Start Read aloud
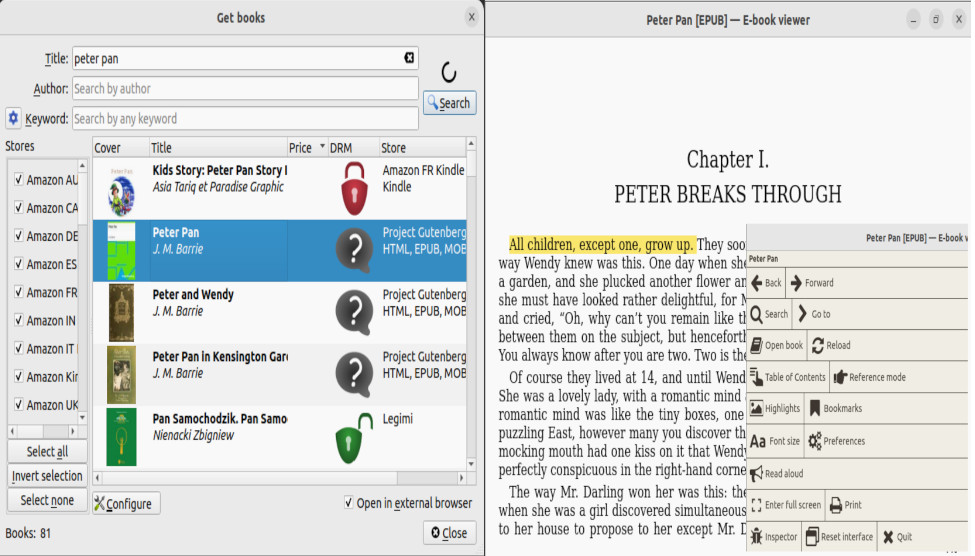This screenshot has height=556, width=975. point(777,473)
